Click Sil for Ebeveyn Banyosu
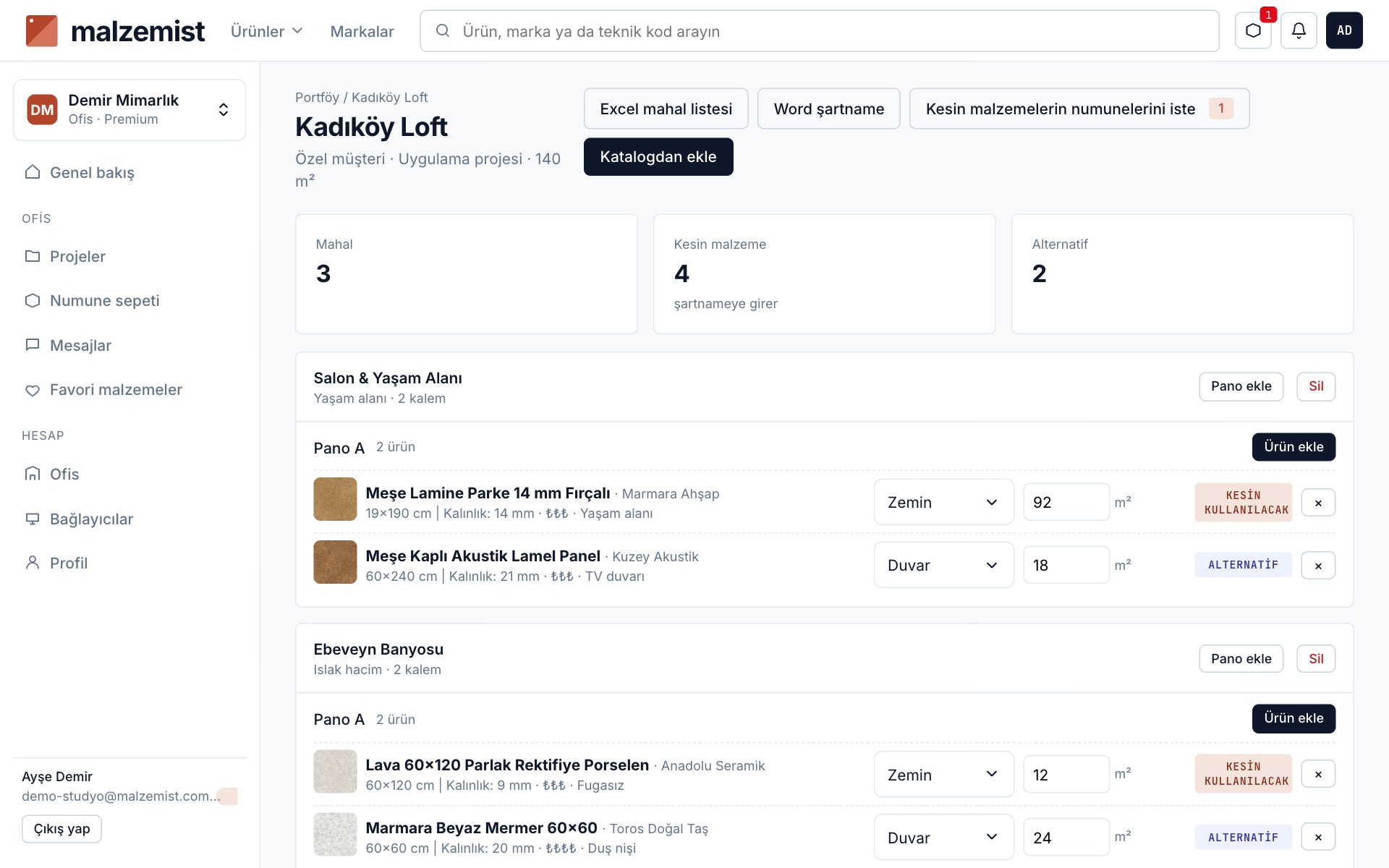 pos(1316,659)
